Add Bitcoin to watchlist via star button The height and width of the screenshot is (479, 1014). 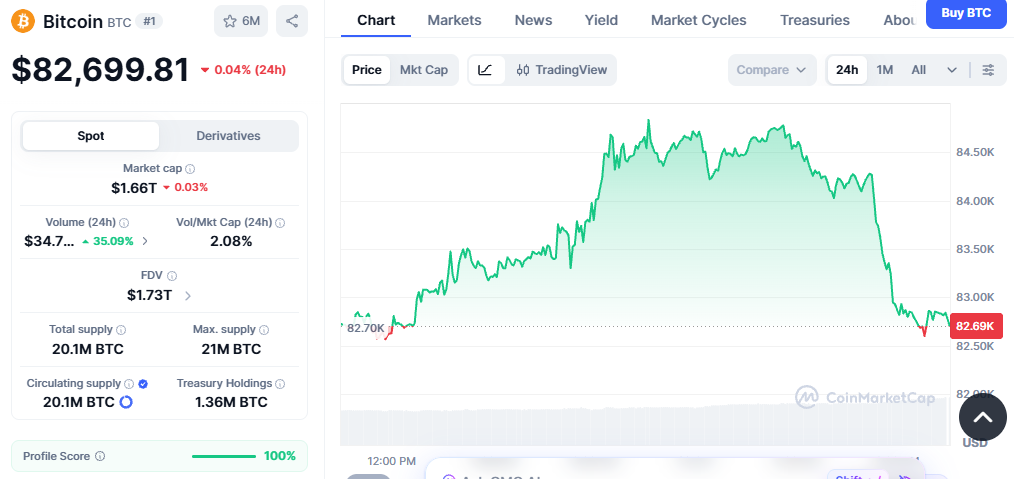241,21
